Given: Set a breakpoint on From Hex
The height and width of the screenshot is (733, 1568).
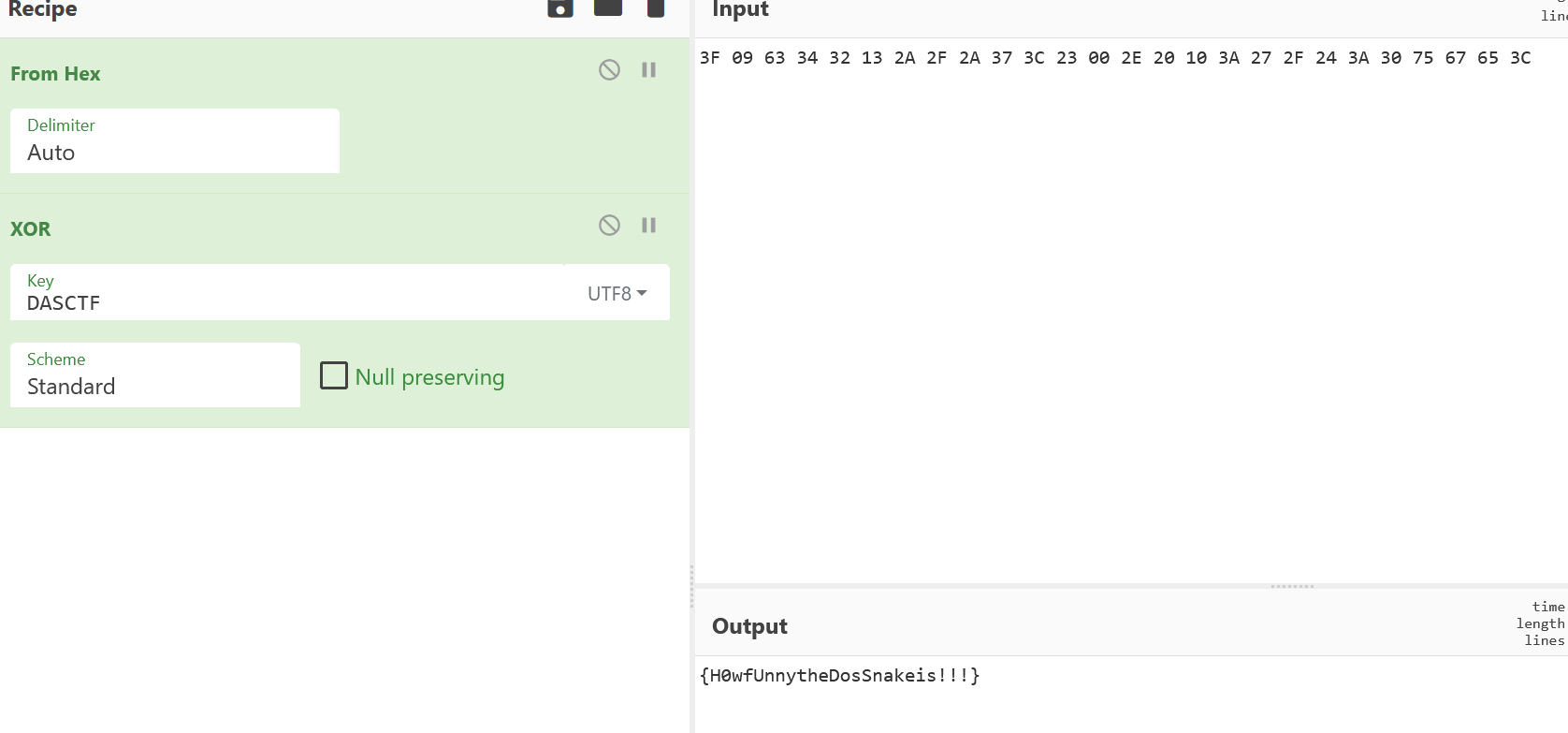Looking at the screenshot, I should 648,70.
